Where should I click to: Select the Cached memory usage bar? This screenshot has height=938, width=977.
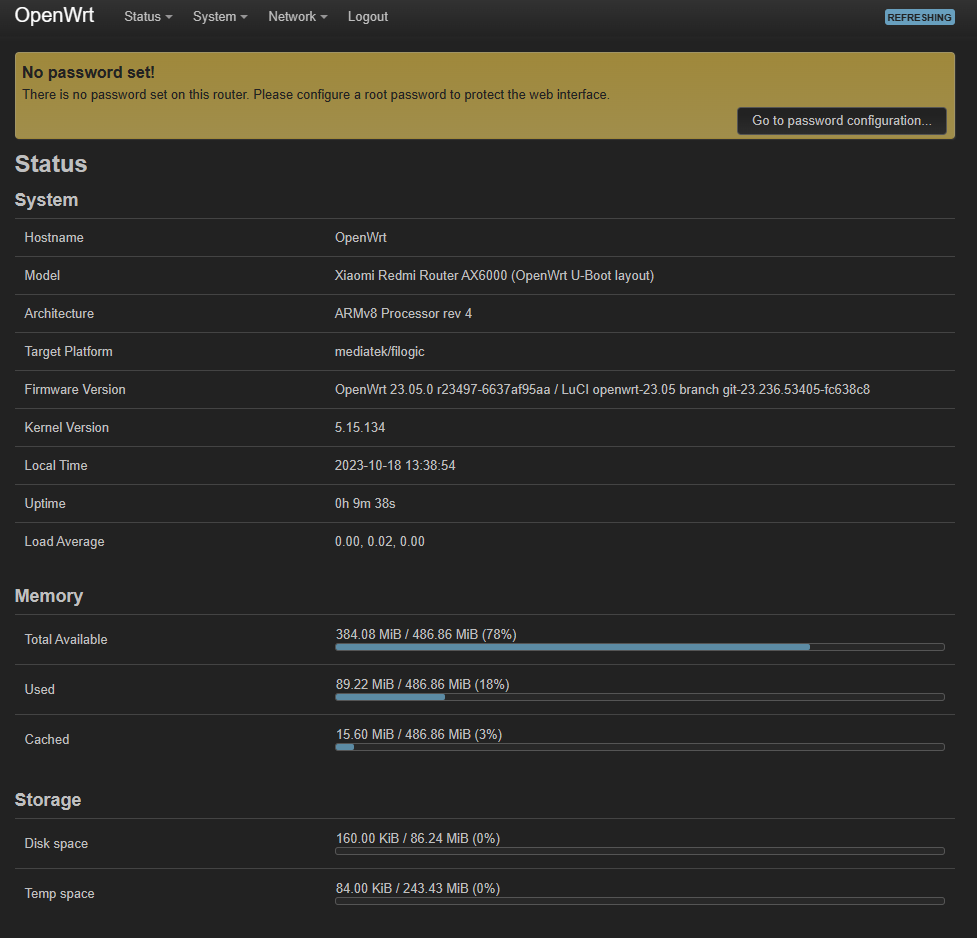(639, 747)
